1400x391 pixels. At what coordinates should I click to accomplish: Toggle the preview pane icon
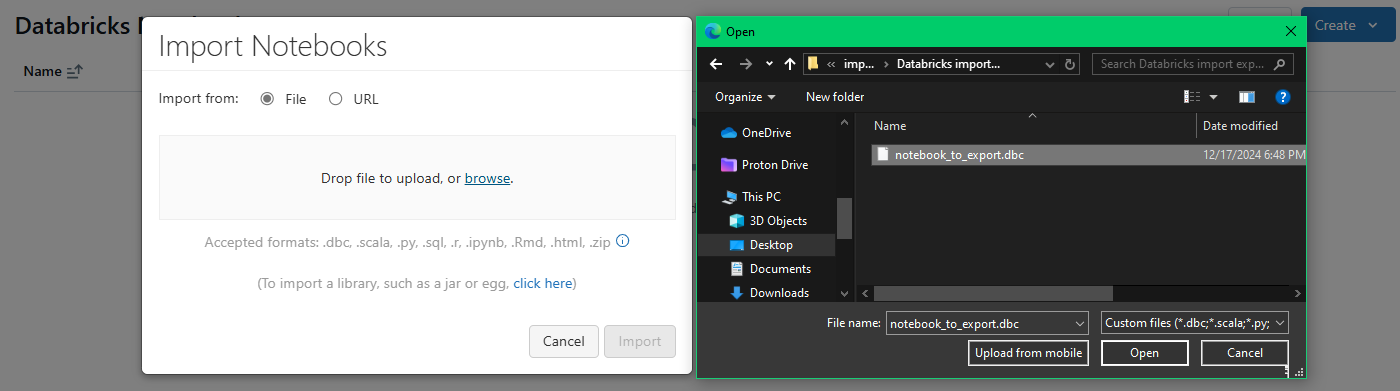click(x=1246, y=97)
